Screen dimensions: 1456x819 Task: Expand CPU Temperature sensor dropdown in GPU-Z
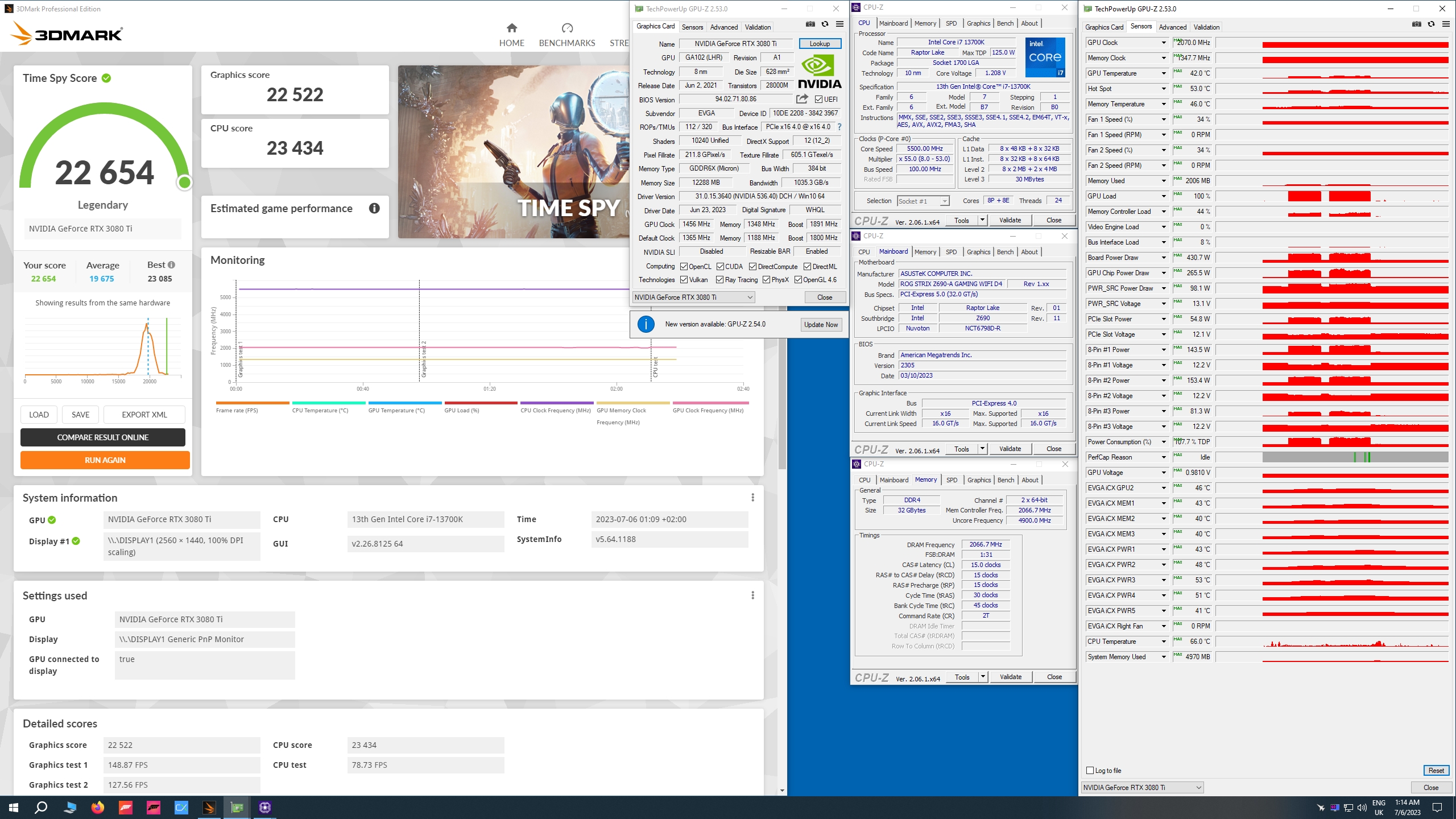coord(1164,642)
